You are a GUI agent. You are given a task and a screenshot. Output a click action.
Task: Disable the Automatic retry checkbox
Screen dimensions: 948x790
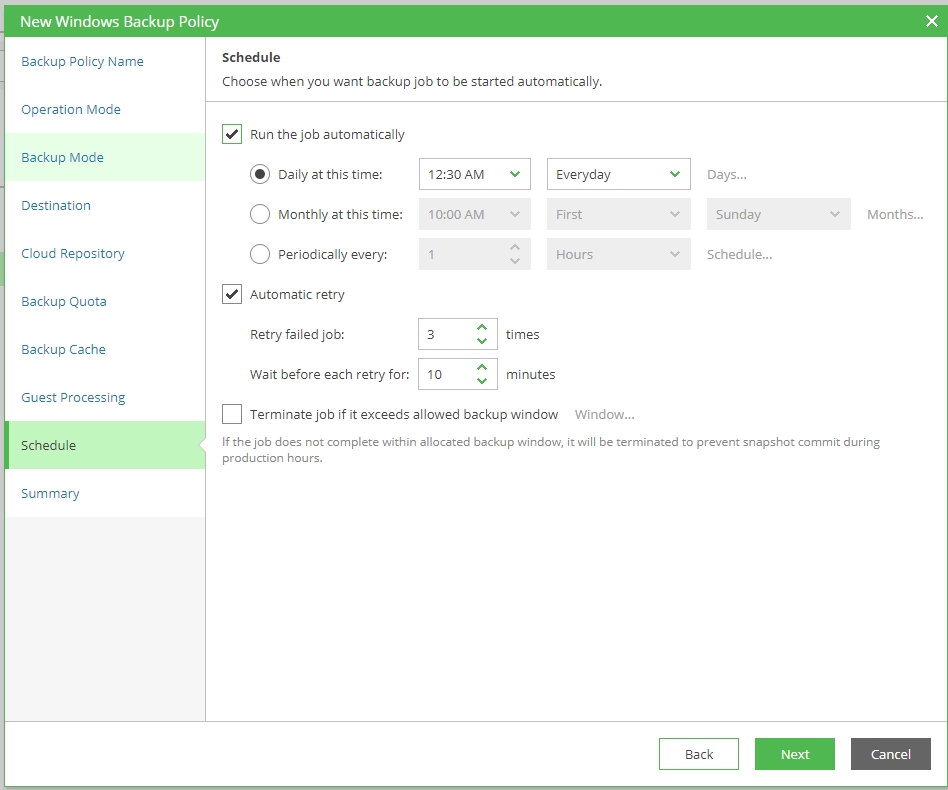[232, 294]
